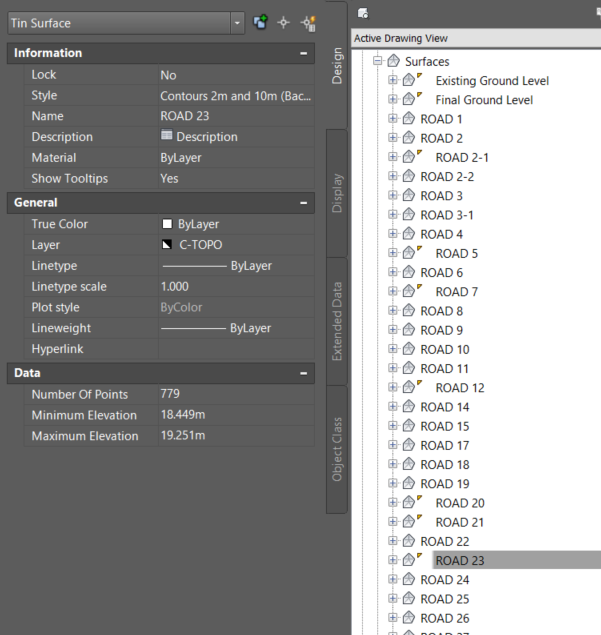
Task: Click the Lineweight ByLayer value
Action: tap(237, 328)
